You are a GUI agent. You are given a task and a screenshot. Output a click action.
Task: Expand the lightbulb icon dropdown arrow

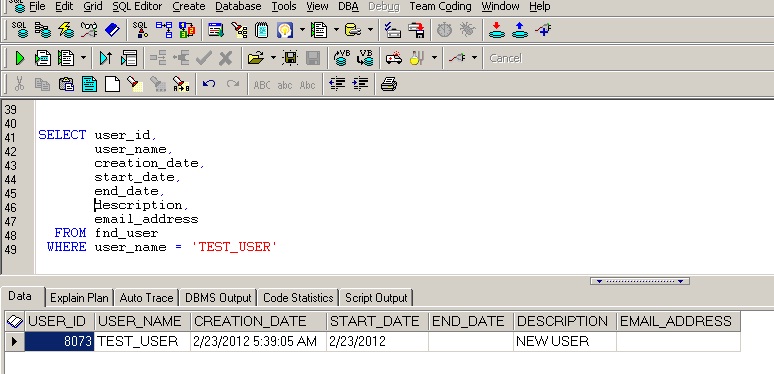302,30
